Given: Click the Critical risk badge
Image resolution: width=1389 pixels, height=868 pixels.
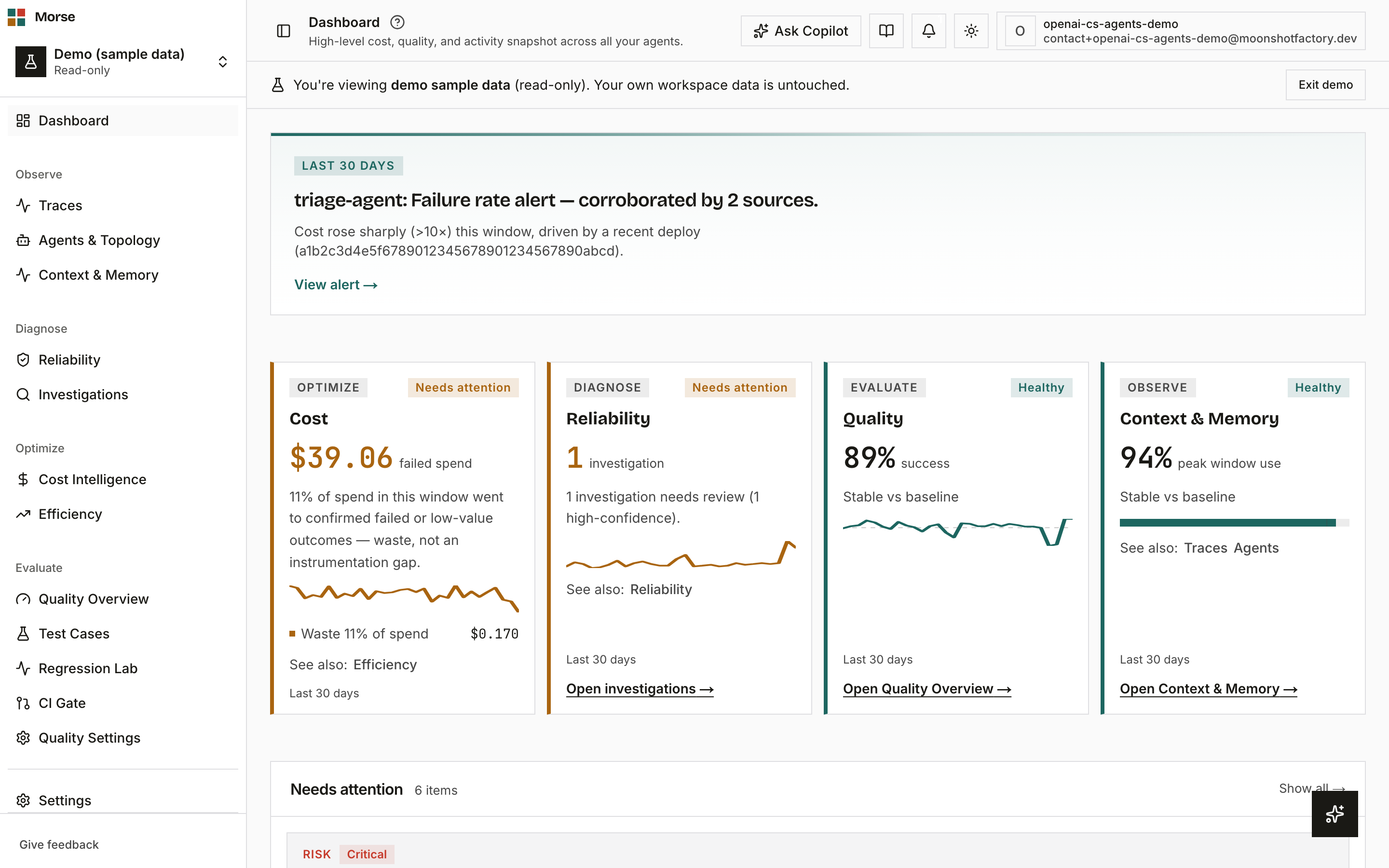Looking at the screenshot, I should (367, 854).
